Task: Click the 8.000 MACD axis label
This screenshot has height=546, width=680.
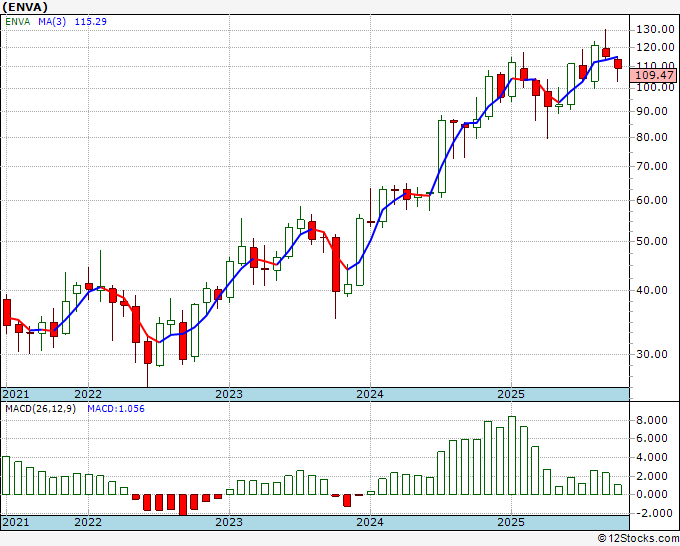Action: click(652, 420)
